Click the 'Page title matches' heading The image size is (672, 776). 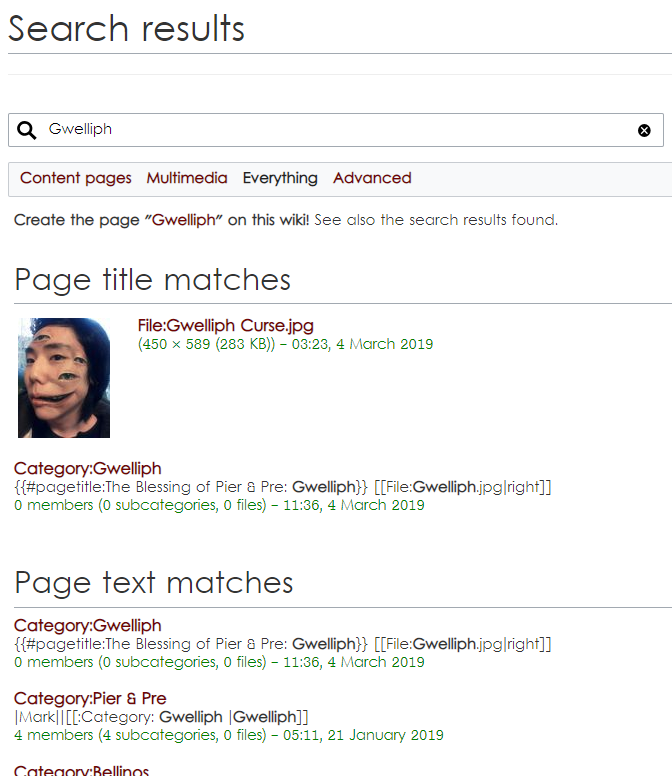152,280
